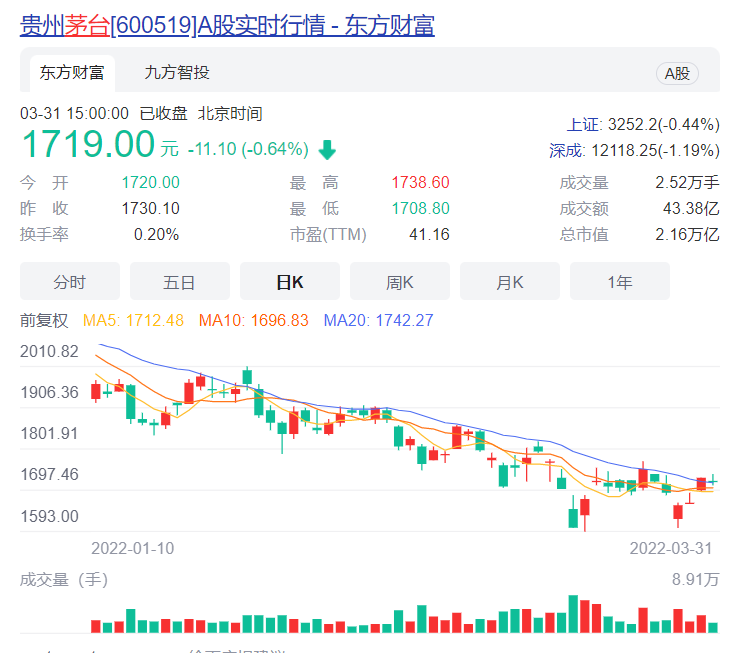This screenshot has width=741, height=653.
Task: Open the 贵州茅台[600519] title link
Action: 227,25
